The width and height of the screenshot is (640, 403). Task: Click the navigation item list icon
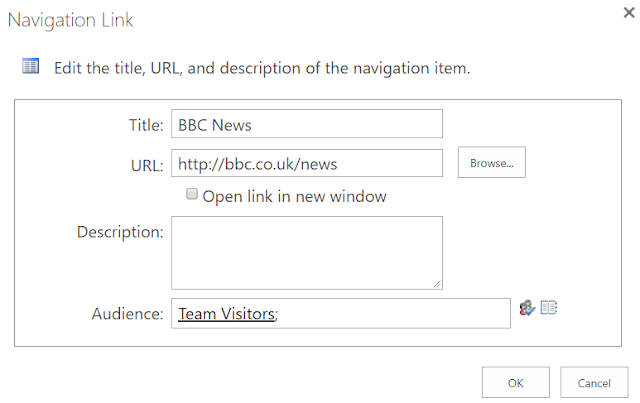[x=30, y=67]
